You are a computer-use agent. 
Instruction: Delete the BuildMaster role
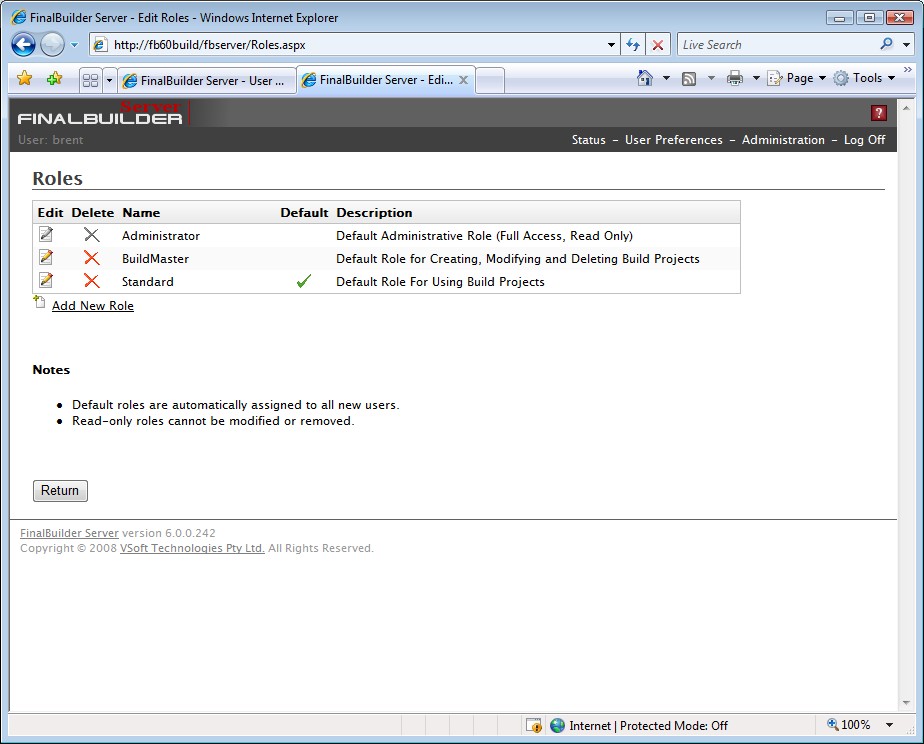[x=91, y=258]
